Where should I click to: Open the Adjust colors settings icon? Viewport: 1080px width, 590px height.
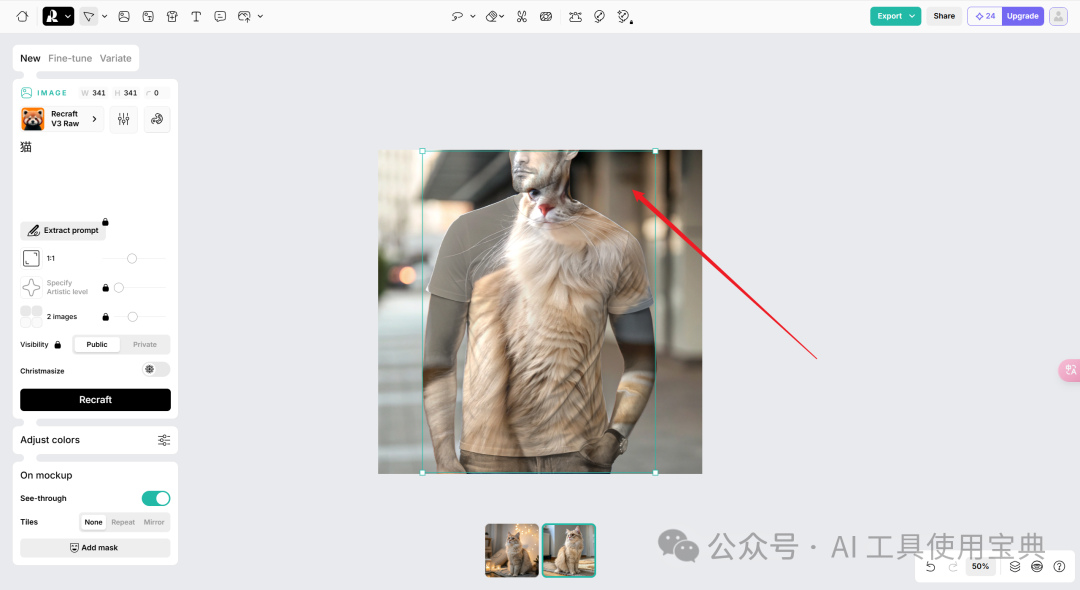pos(164,439)
